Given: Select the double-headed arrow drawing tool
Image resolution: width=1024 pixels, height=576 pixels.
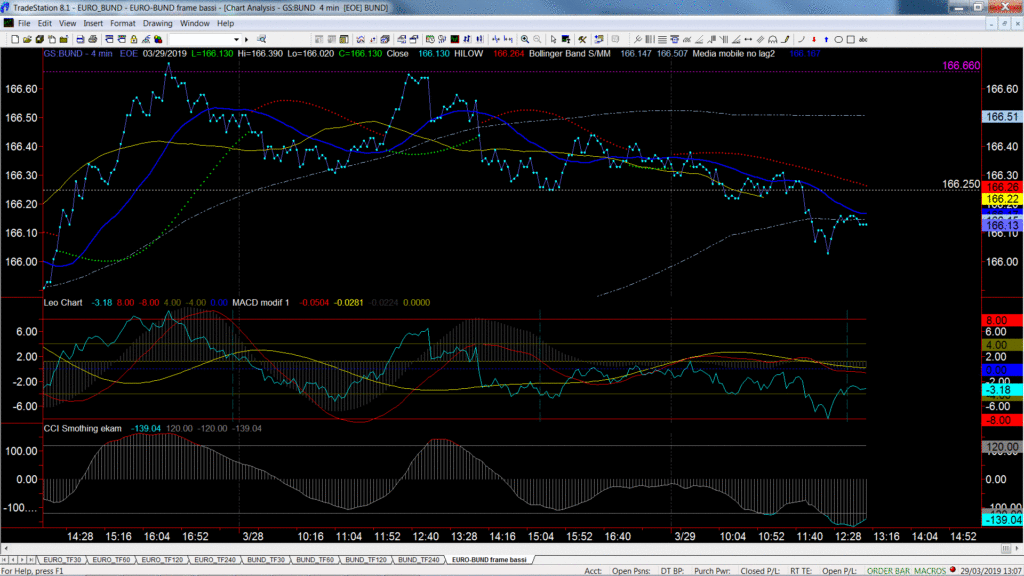Looking at the screenshot, I should (748, 39).
